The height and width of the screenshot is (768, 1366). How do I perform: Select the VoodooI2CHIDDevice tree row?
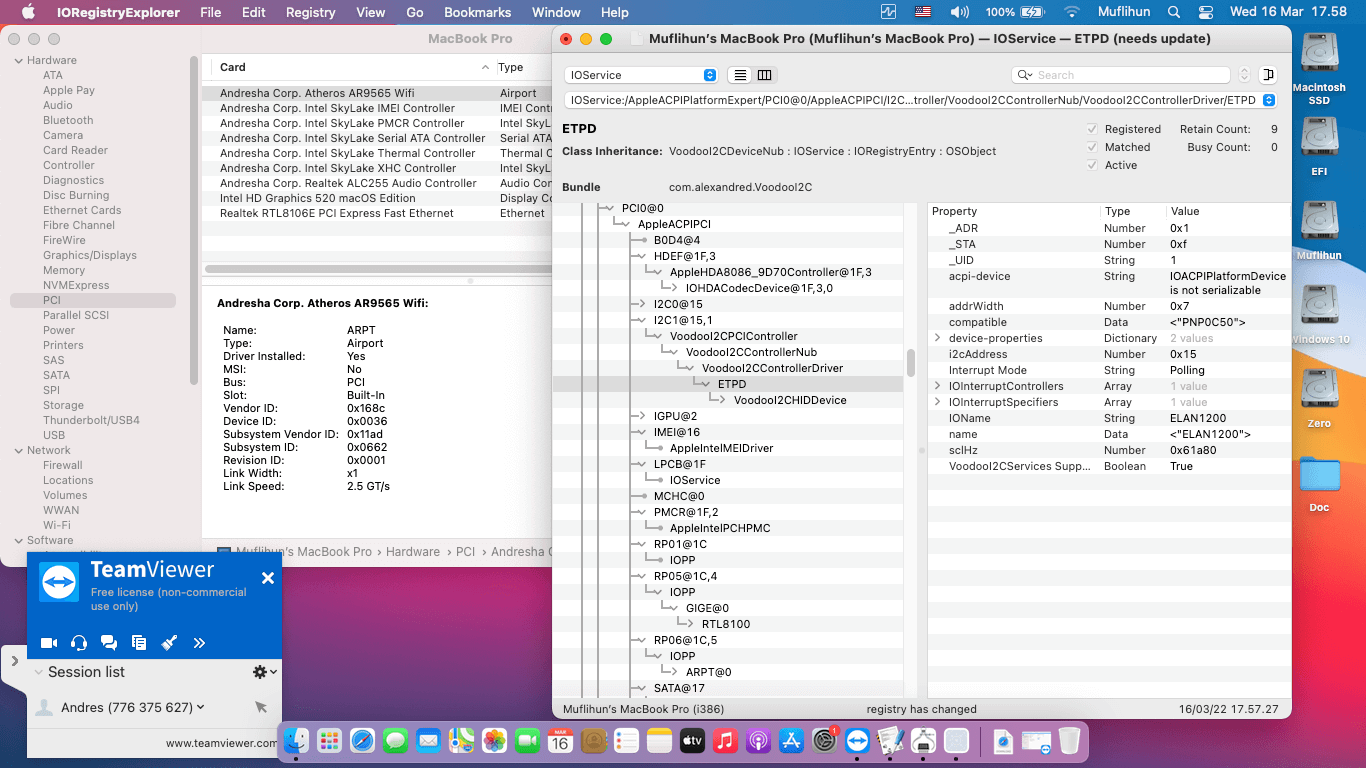(790, 400)
